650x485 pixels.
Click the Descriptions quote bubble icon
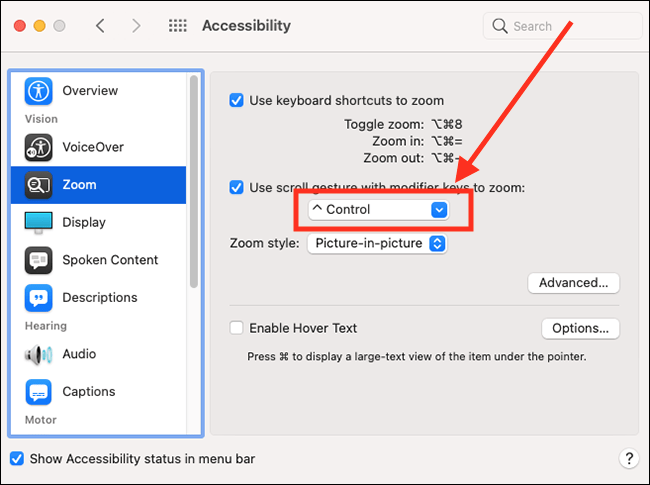(39, 298)
